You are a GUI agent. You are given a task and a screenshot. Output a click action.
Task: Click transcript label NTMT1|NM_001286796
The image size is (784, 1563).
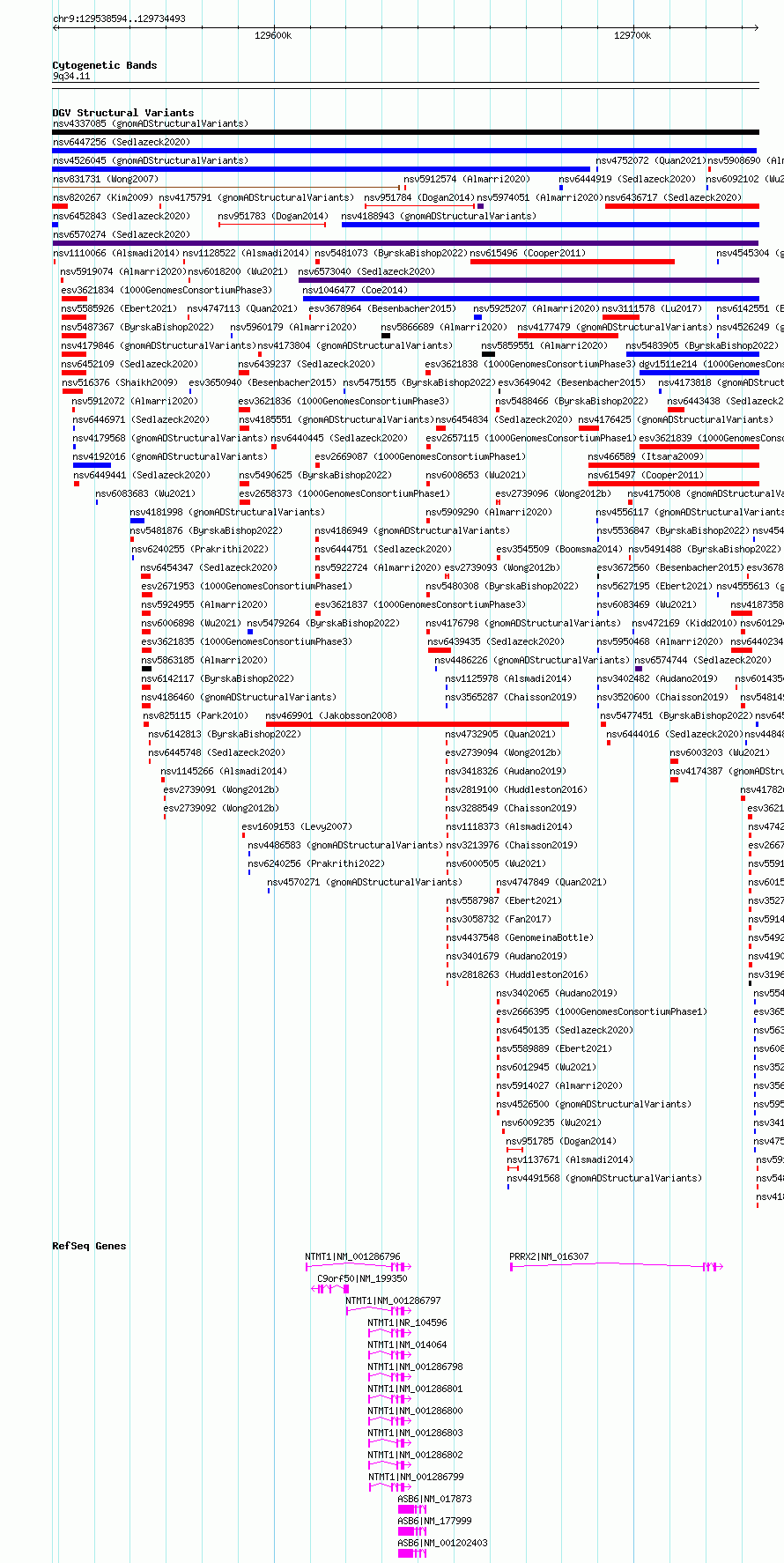tap(353, 1256)
